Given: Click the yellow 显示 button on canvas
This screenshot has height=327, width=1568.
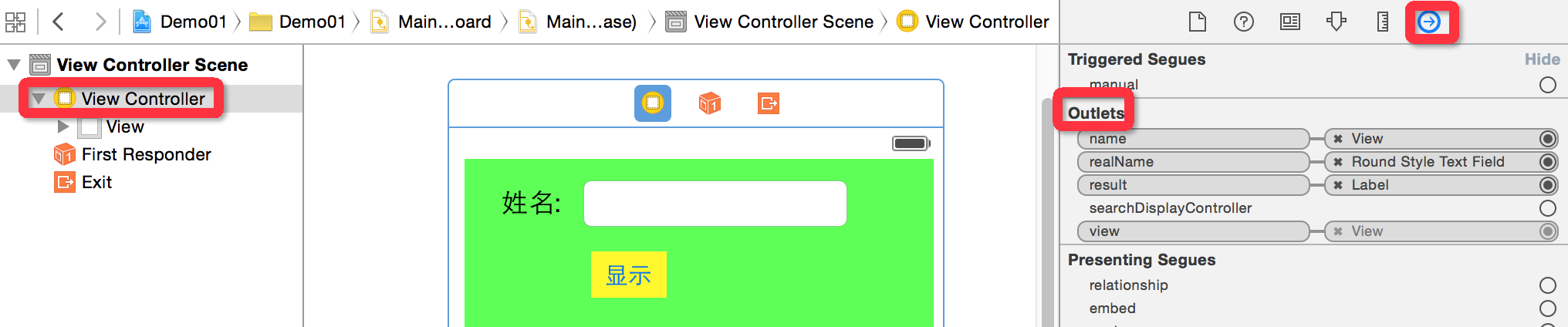Looking at the screenshot, I should pyautogui.click(x=628, y=275).
